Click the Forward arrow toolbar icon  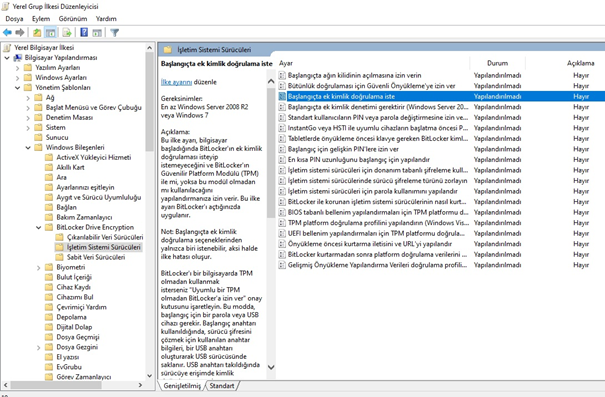coord(20,33)
